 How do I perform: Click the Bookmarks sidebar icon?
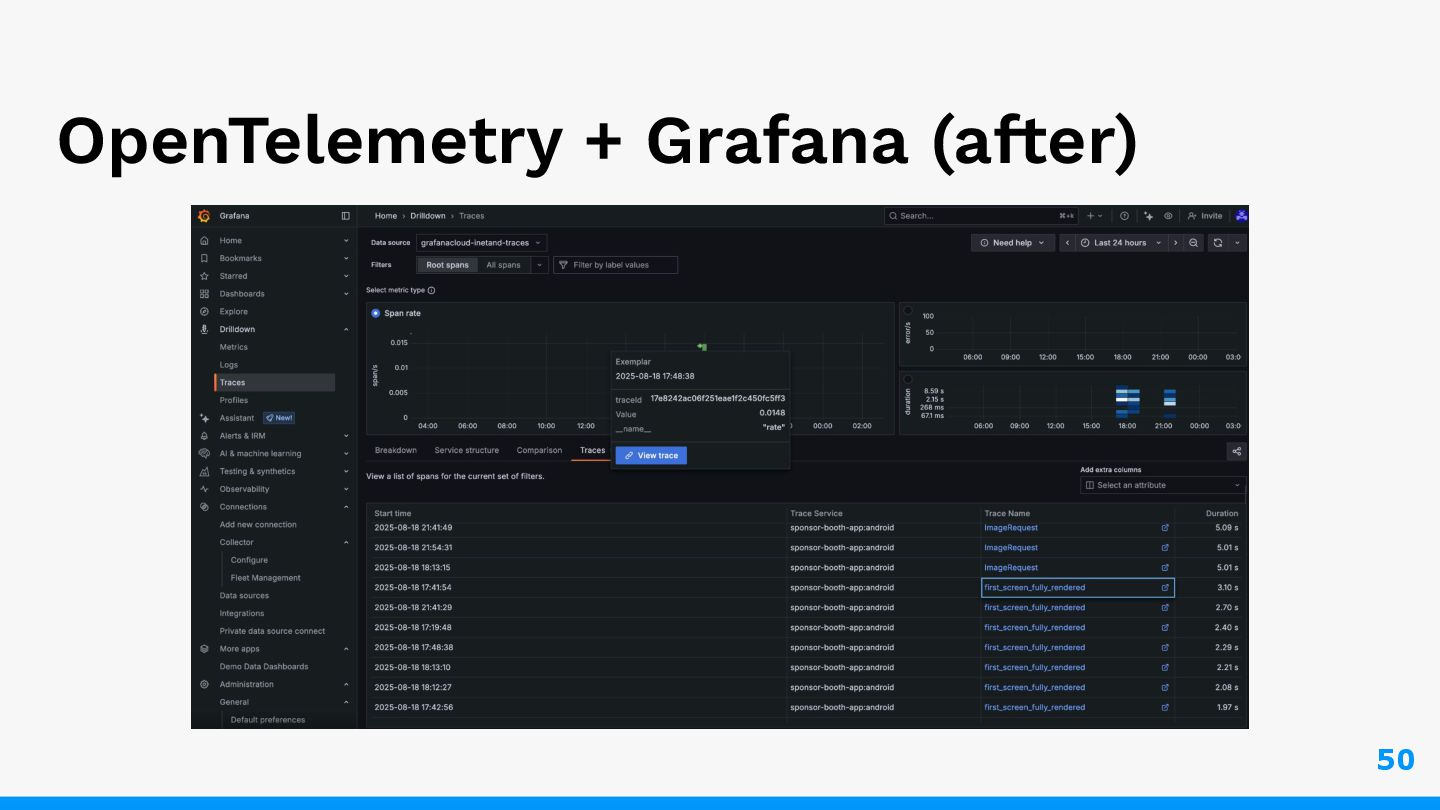pos(204,258)
